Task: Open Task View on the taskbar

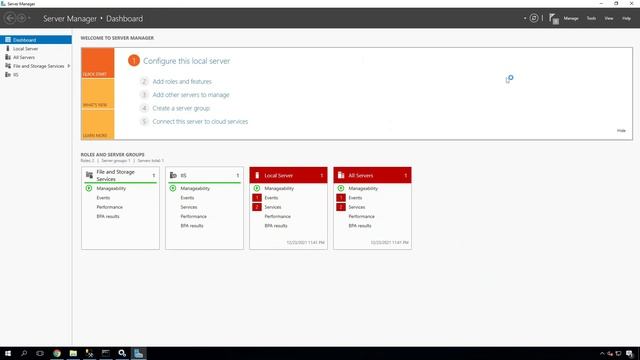Action: (x=40, y=353)
